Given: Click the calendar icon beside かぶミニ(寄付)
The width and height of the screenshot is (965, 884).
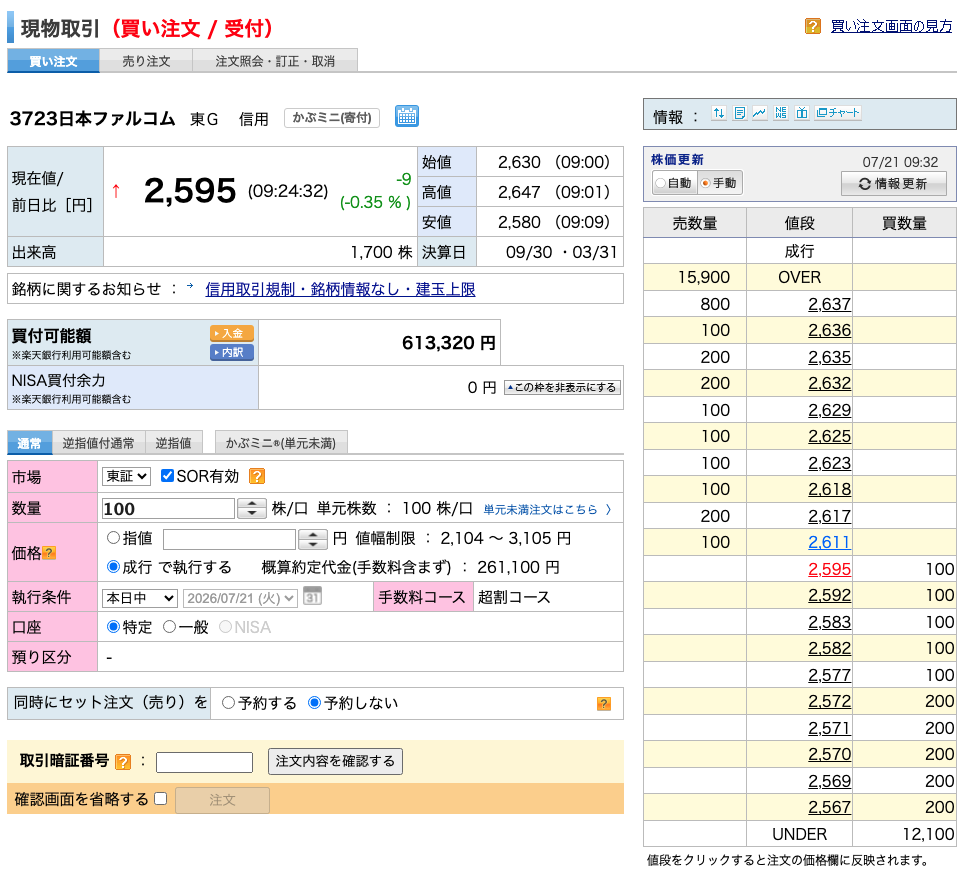Looking at the screenshot, I should point(407,116).
